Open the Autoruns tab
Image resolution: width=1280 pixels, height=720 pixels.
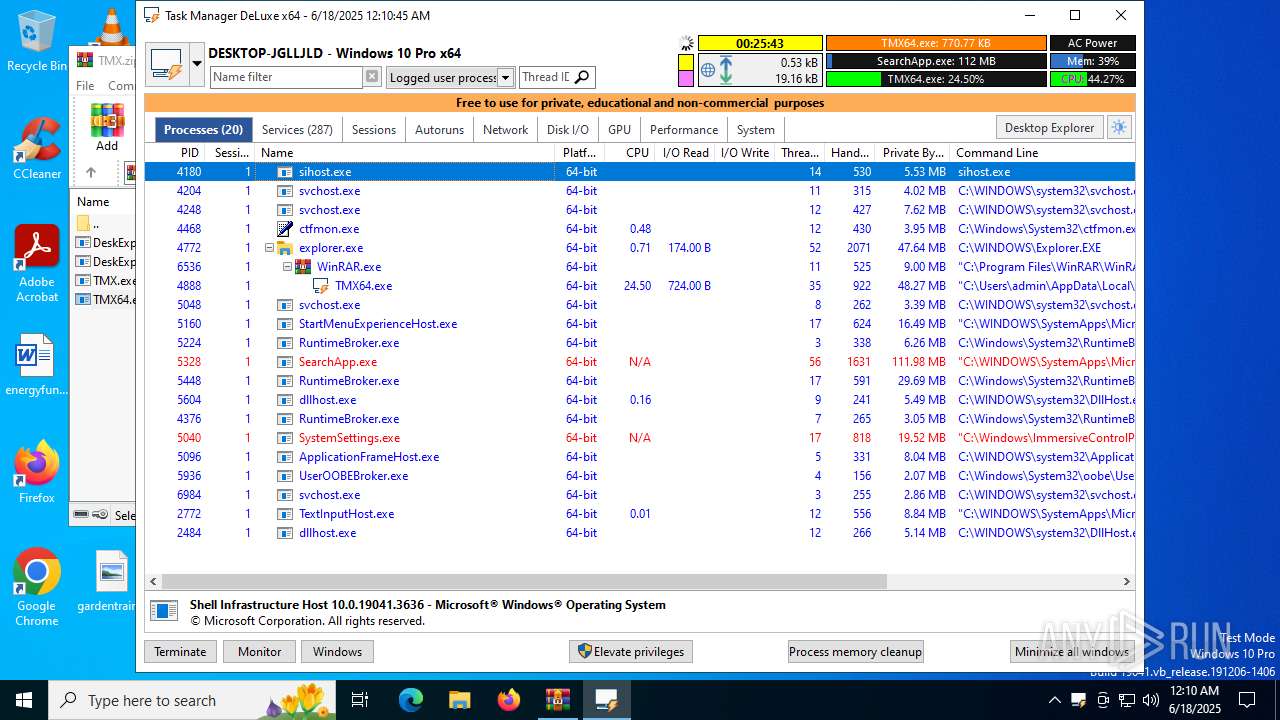439,129
